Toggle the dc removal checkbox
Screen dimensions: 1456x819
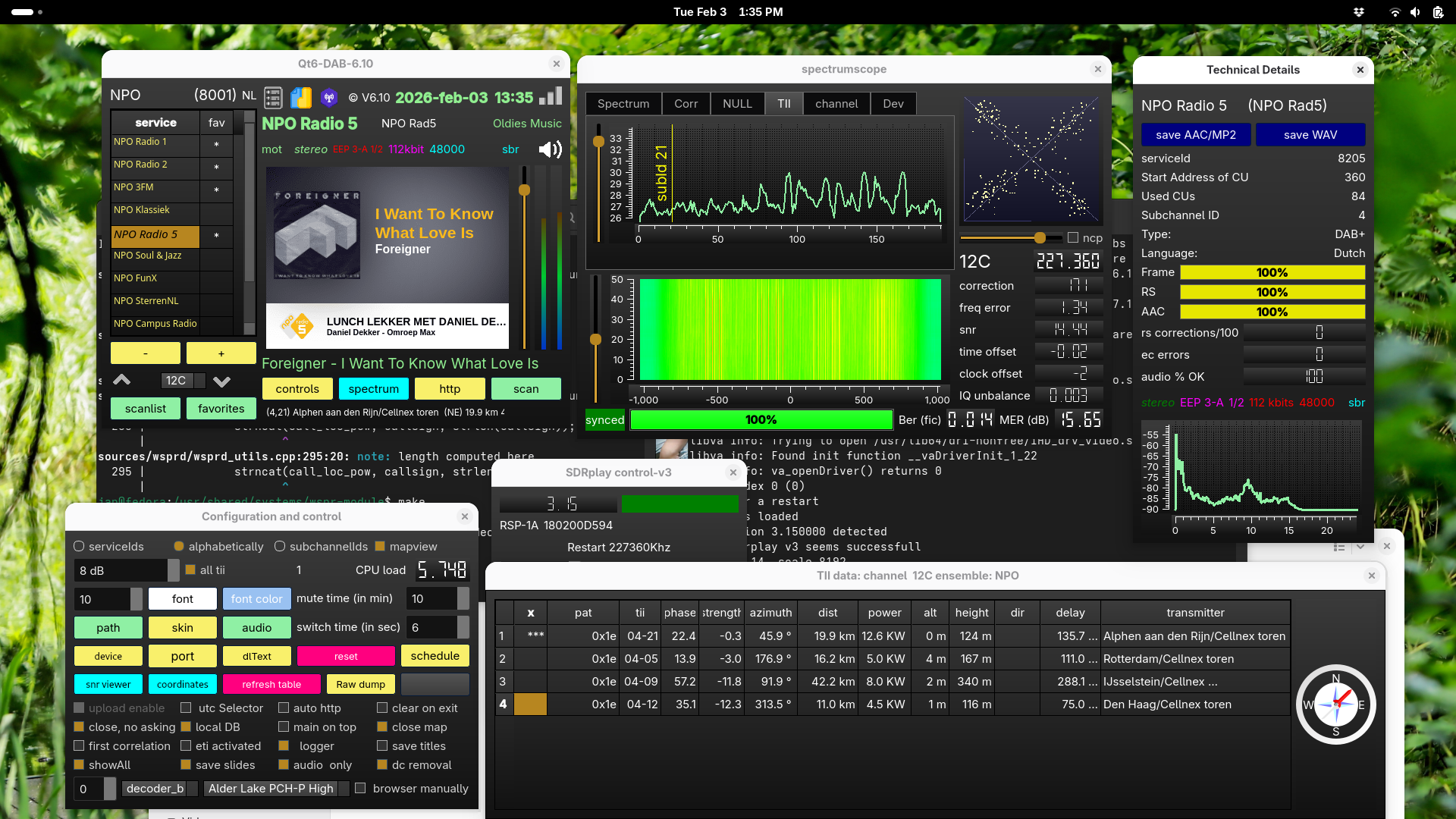(382, 765)
